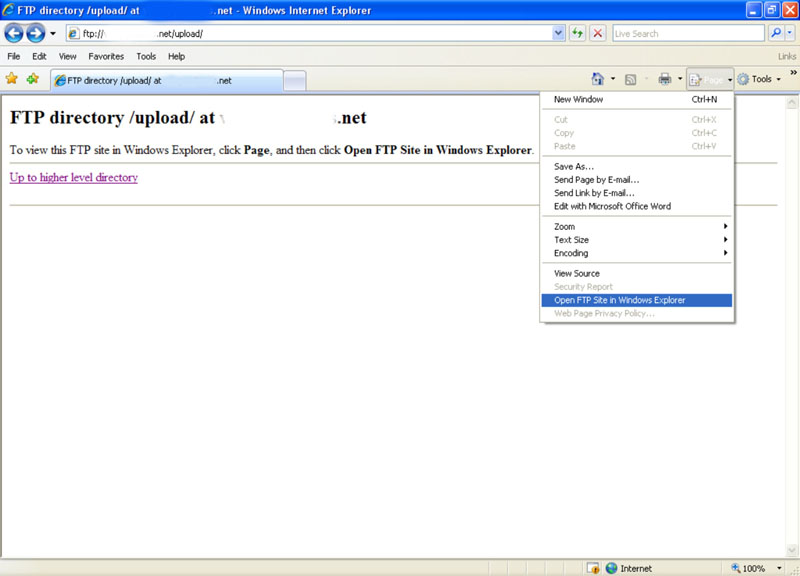This screenshot has width=800, height=576.
Task: Click the status bar security shield icon
Action: [593, 568]
